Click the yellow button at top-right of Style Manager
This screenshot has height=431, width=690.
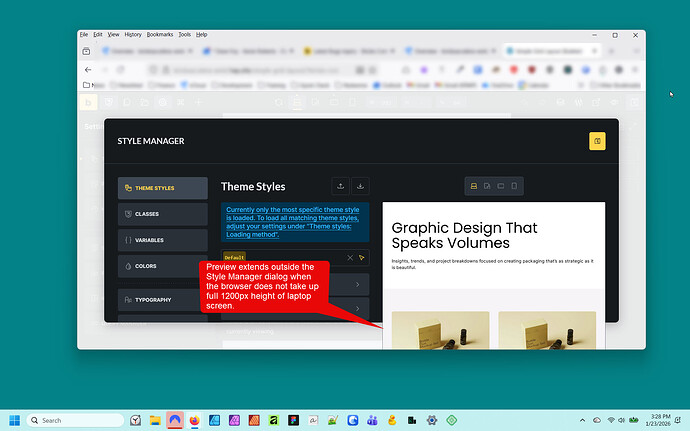tap(597, 142)
